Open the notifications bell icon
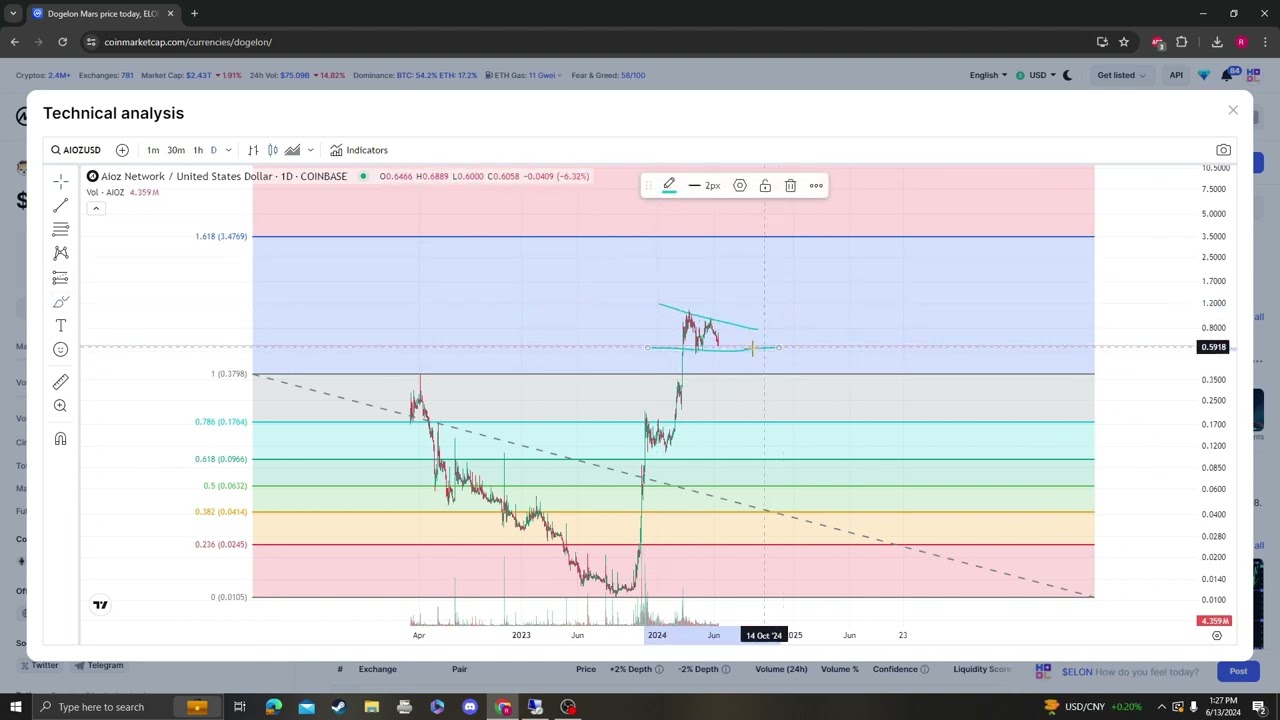This screenshot has height=720, width=1280. pyautogui.click(x=1228, y=75)
